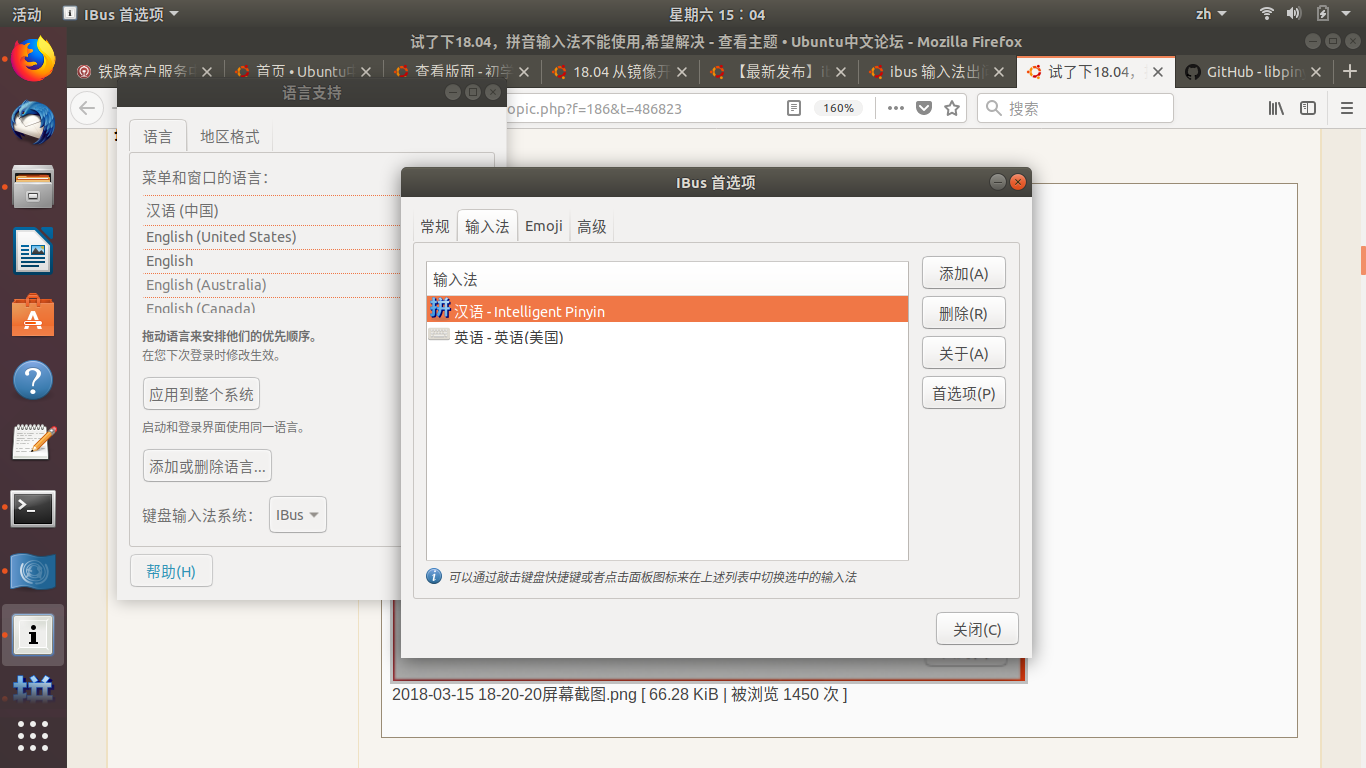Click the 输入法 column header
Screen dimensions: 1366x768
tap(667, 279)
